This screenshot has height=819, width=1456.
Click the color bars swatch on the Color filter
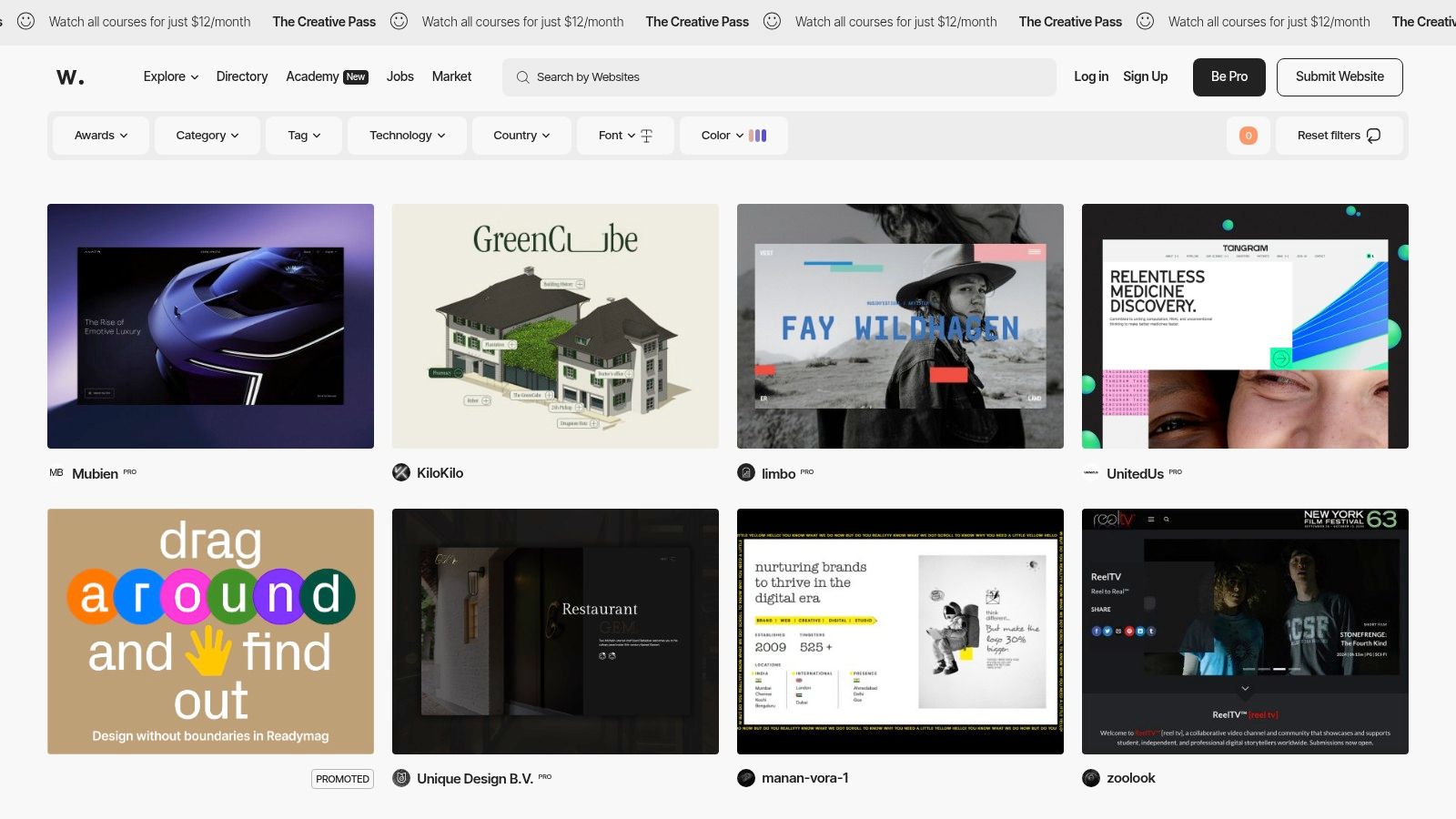tap(758, 135)
